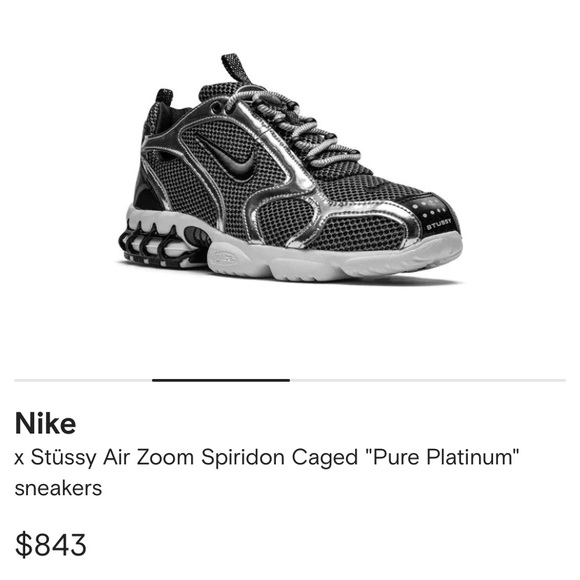The height and width of the screenshot is (580, 580).
Task: Jump to later image via right indicator segment
Action: coord(428,380)
